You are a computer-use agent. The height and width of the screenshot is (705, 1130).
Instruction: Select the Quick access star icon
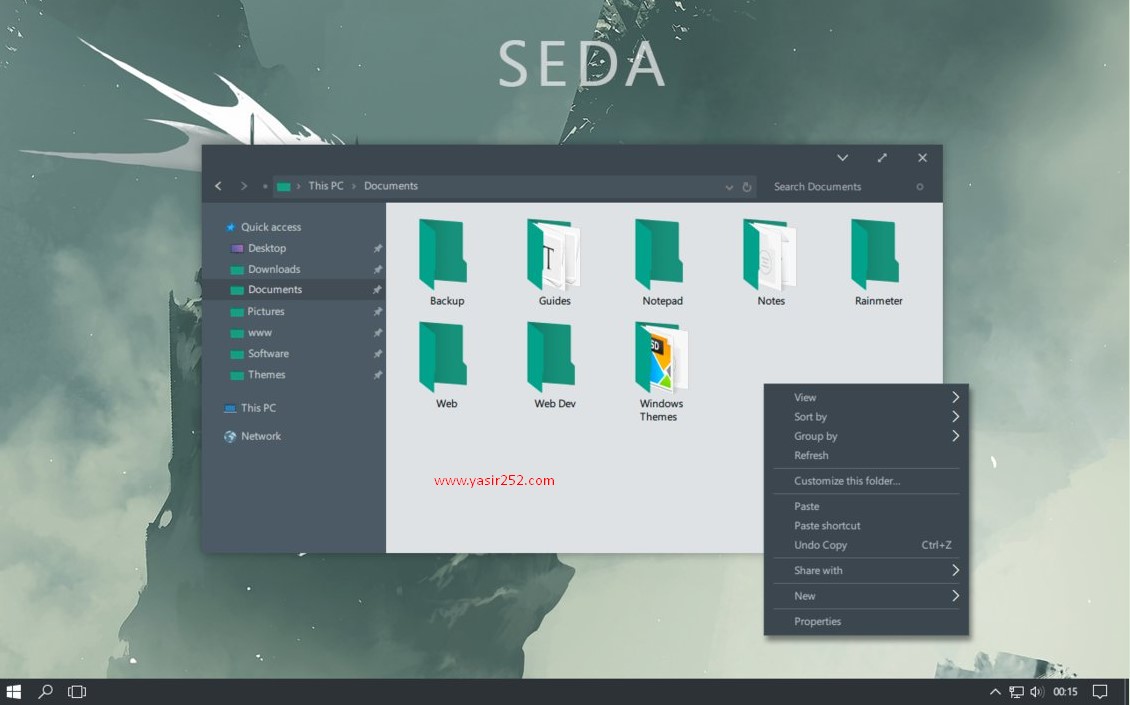[231, 226]
